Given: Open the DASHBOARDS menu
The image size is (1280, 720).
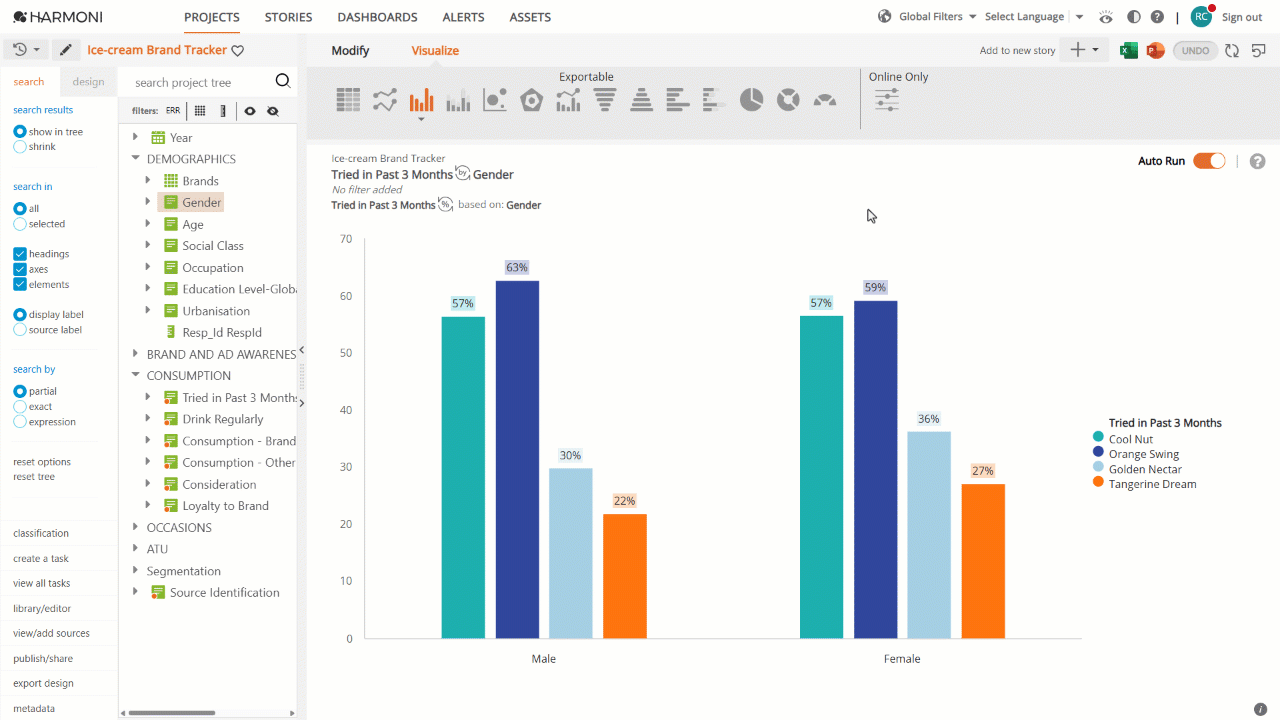Looking at the screenshot, I should pyautogui.click(x=377, y=17).
